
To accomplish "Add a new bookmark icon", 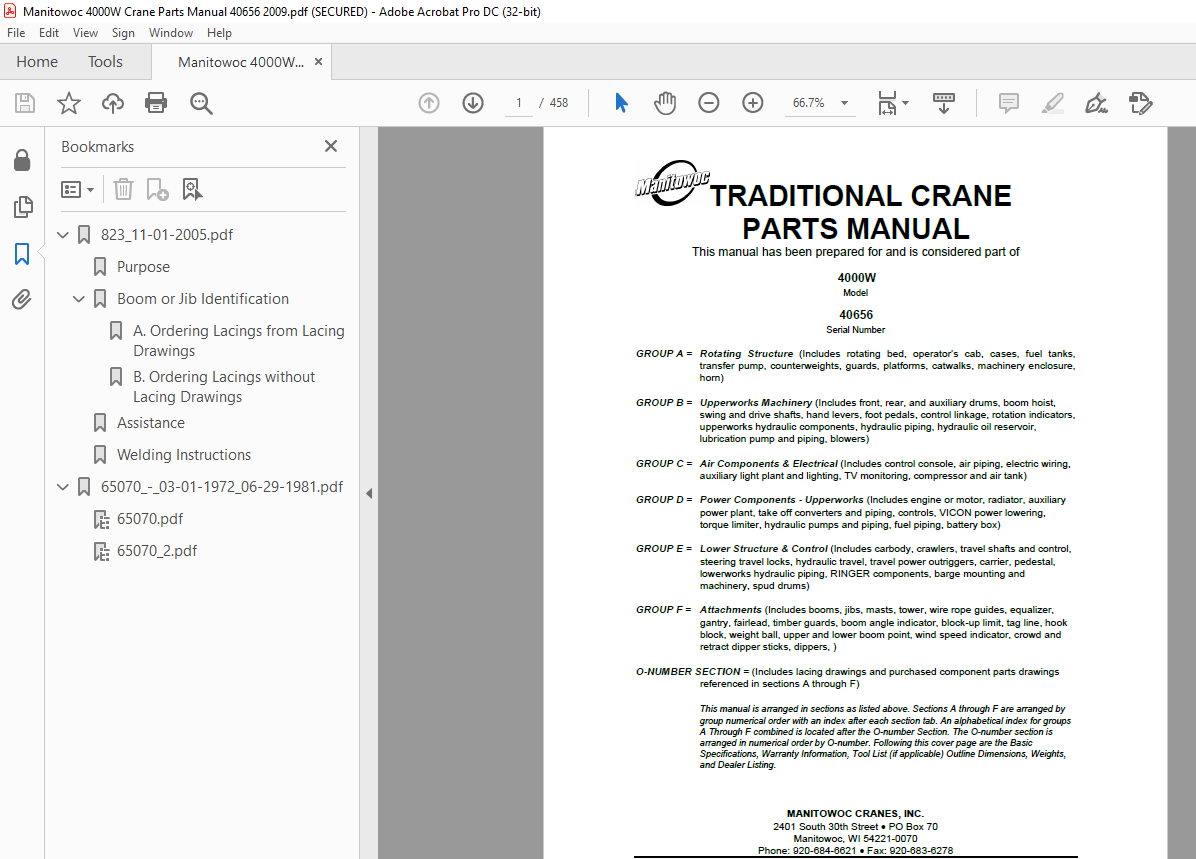I will click(157, 189).
